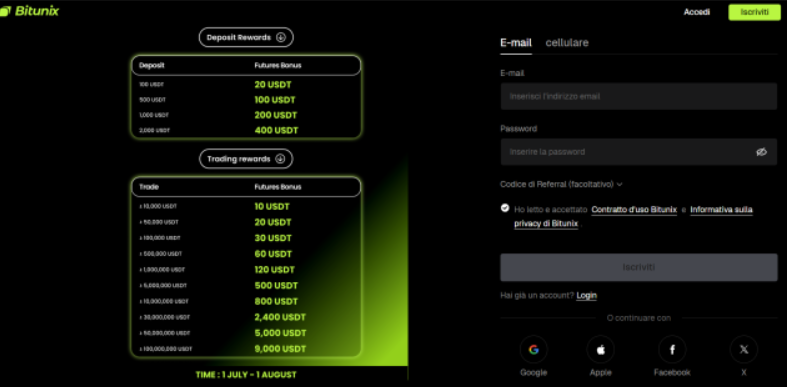Open the Bitunix logo home link
The width and height of the screenshot is (787, 387).
click(30, 11)
